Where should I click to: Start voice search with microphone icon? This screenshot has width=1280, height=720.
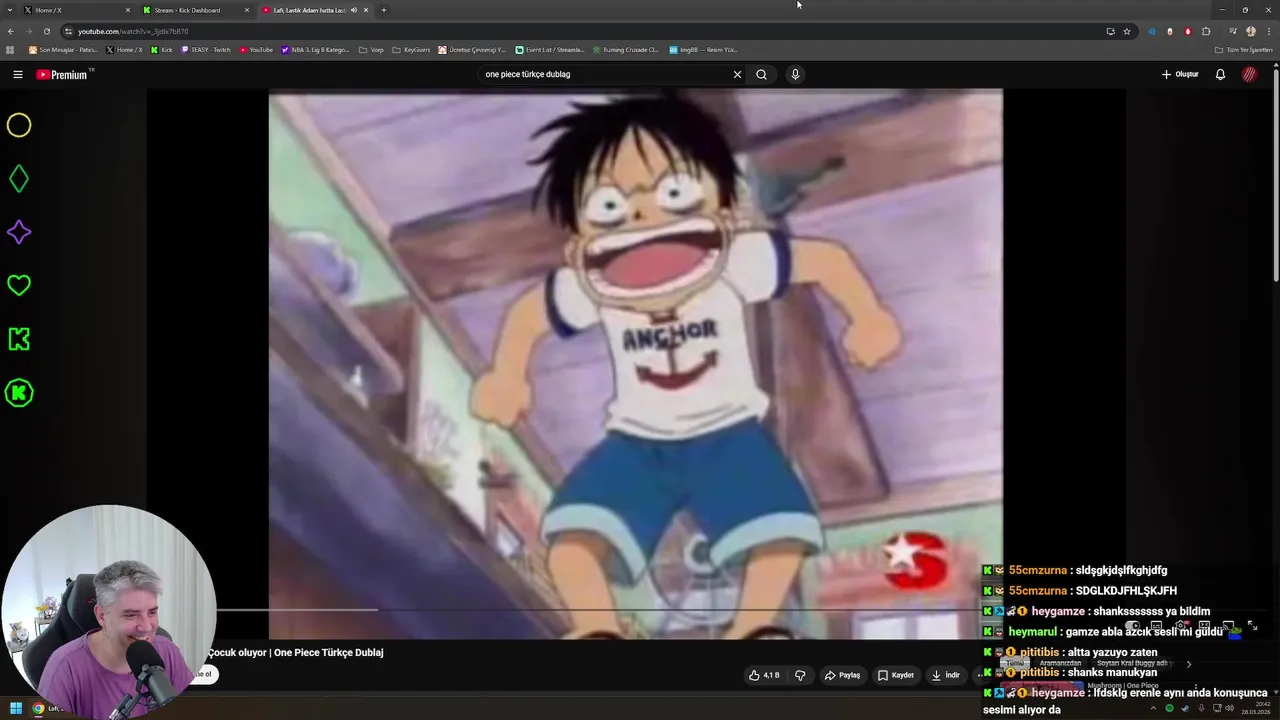(x=795, y=74)
